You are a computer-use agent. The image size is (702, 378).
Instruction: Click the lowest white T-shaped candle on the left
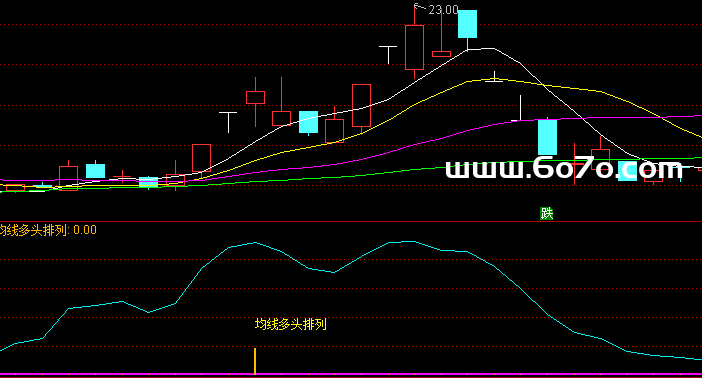[228, 122]
